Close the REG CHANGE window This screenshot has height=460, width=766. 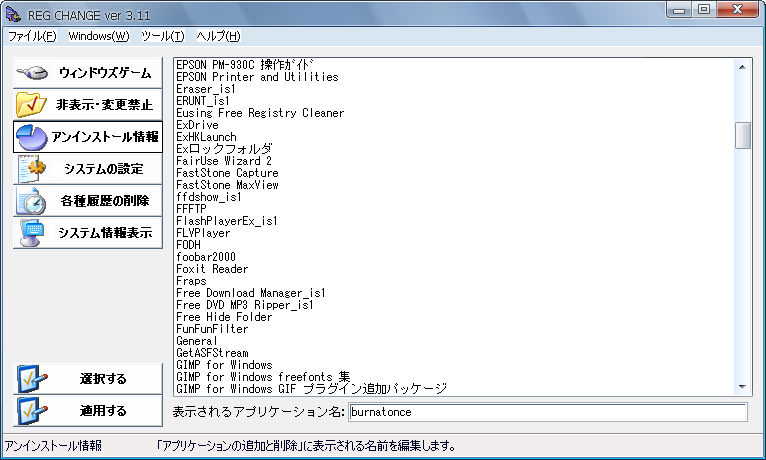coord(738,10)
